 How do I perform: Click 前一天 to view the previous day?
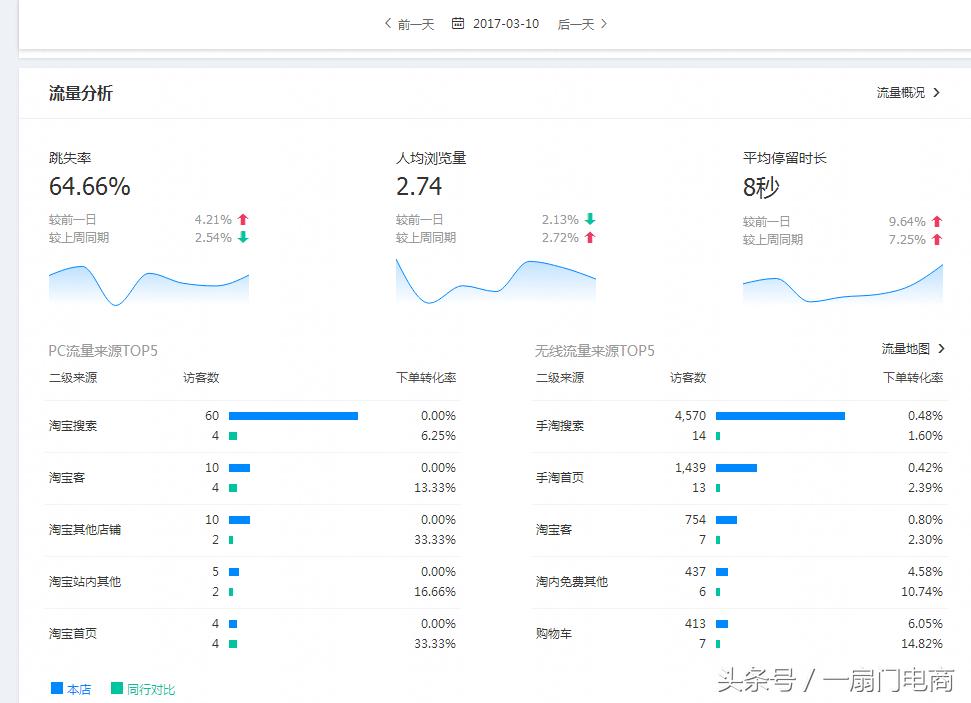point(411,23)
